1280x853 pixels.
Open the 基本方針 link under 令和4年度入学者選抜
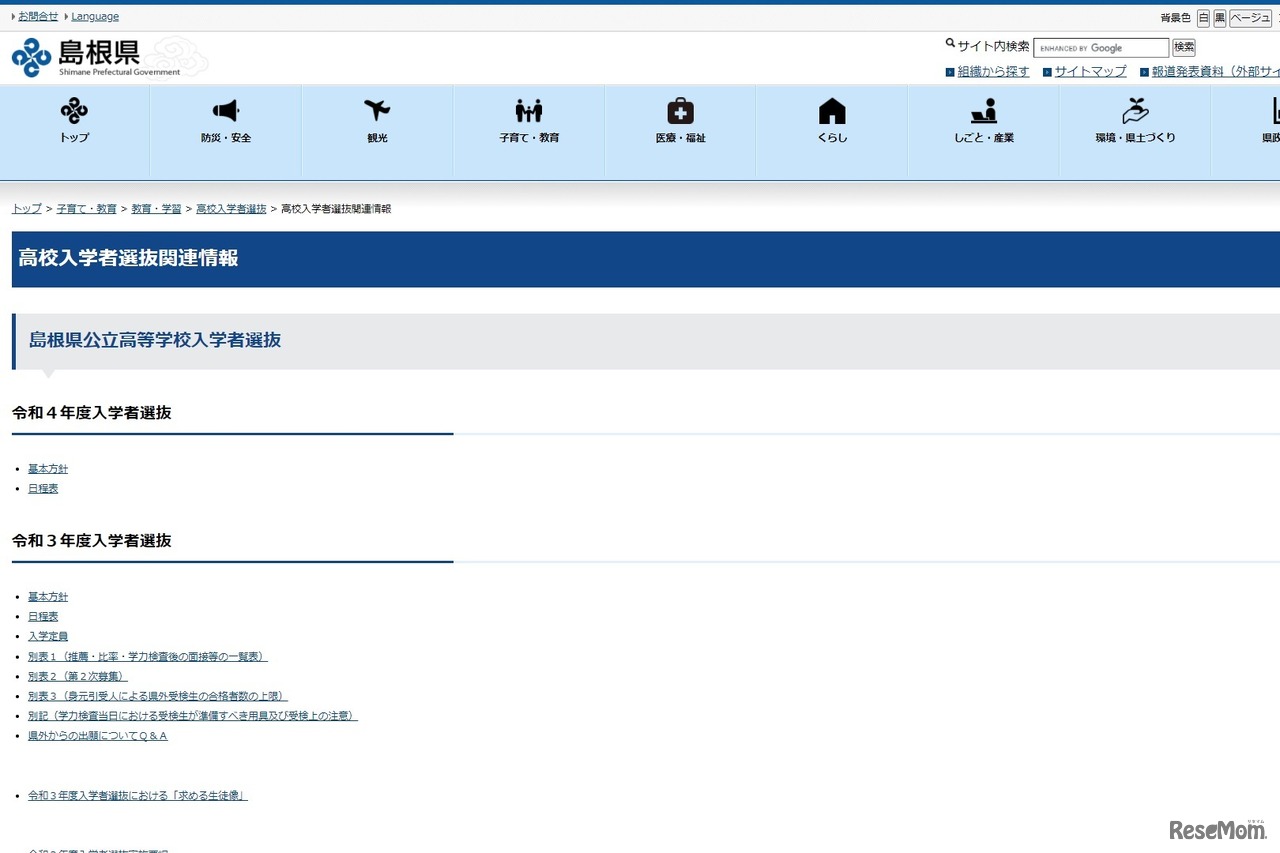(48, 468)
